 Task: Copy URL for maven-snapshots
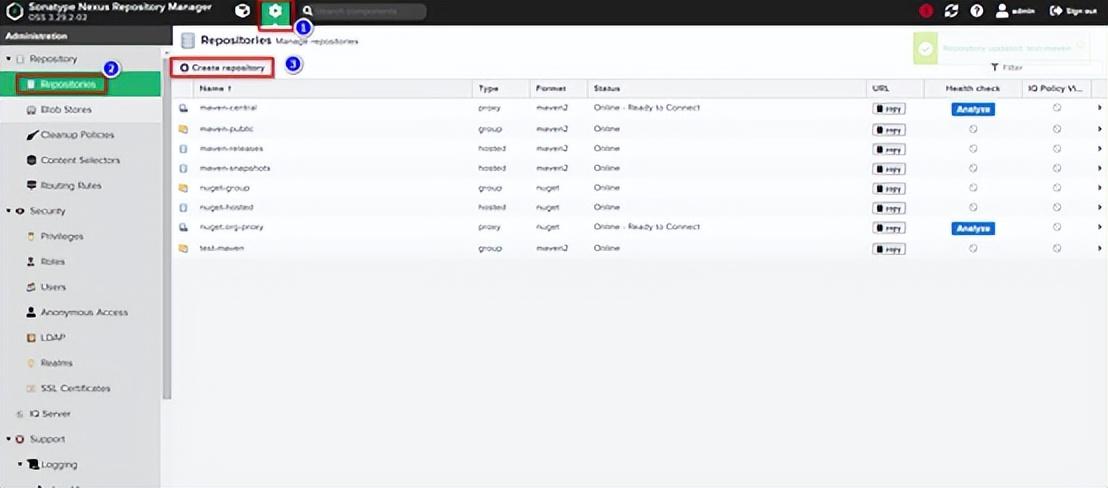point(889,169)
